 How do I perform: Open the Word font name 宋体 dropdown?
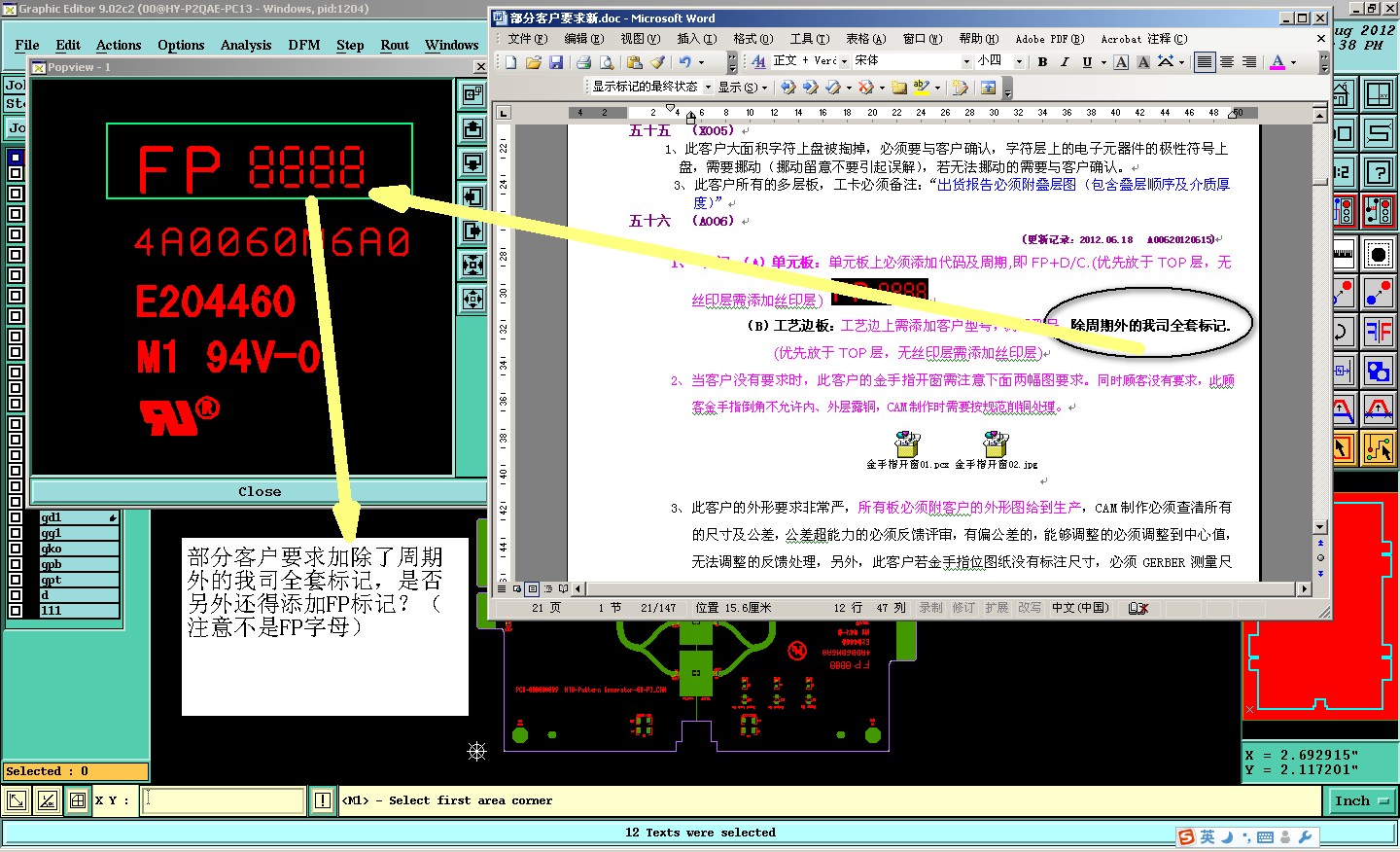pos(966,62)
